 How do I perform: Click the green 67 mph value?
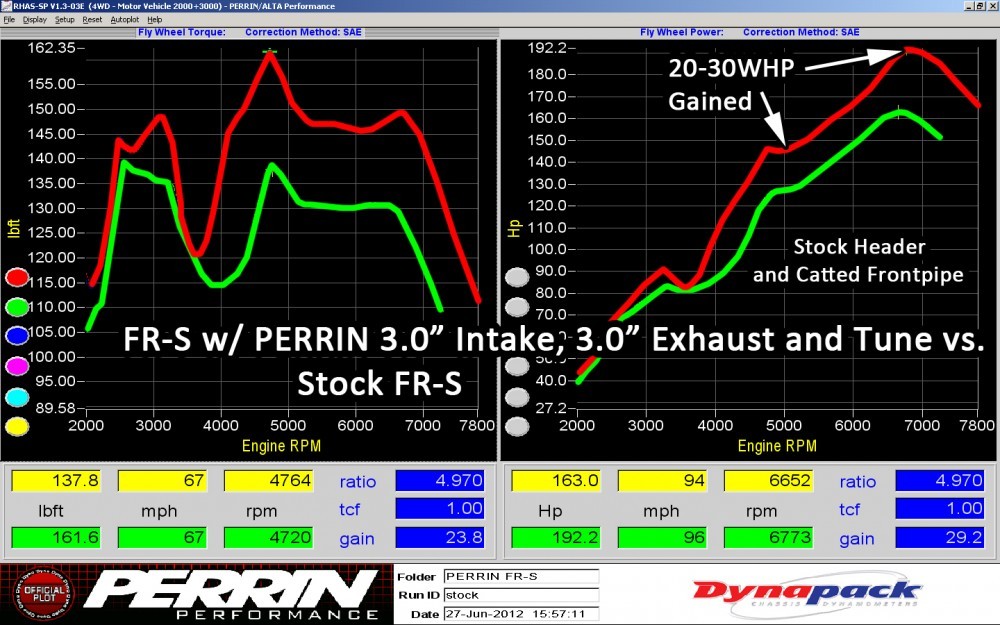click(x=163, y=537)
